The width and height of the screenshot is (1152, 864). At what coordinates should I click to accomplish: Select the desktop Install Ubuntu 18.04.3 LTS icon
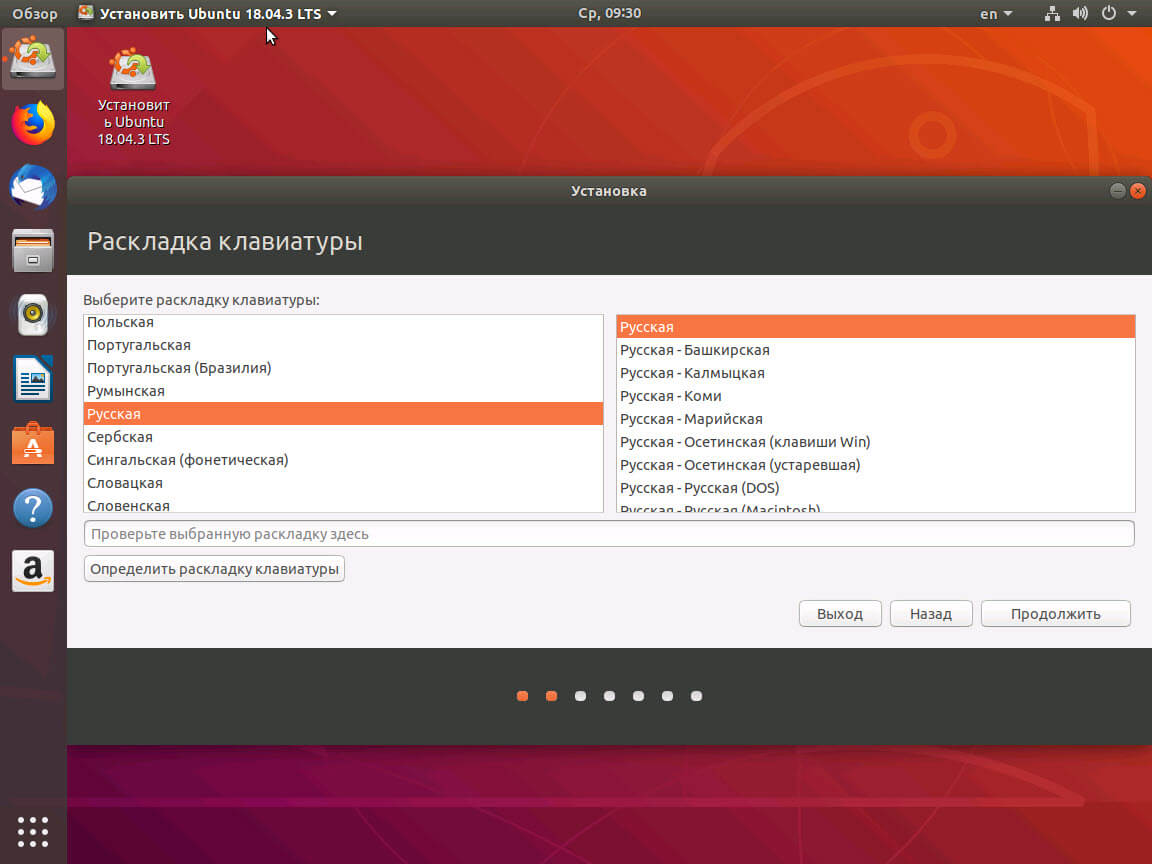click(x=133, y=96)
